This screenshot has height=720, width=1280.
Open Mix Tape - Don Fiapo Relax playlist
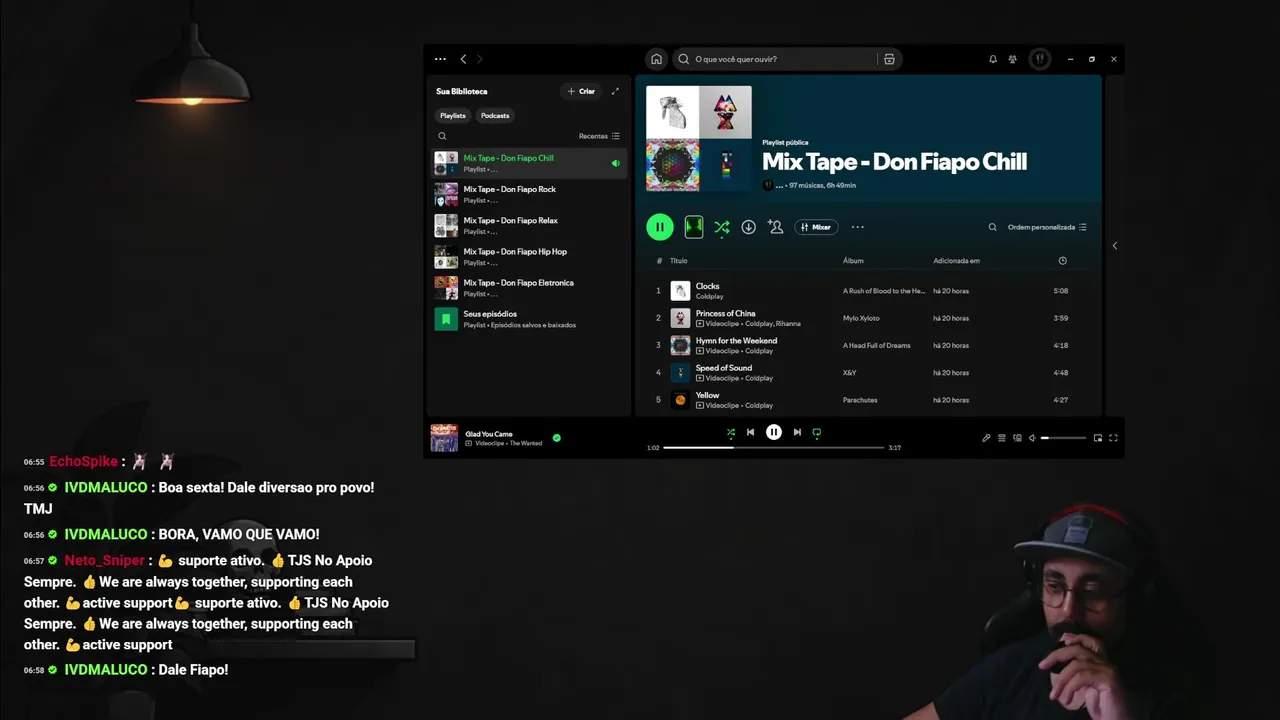529,225
